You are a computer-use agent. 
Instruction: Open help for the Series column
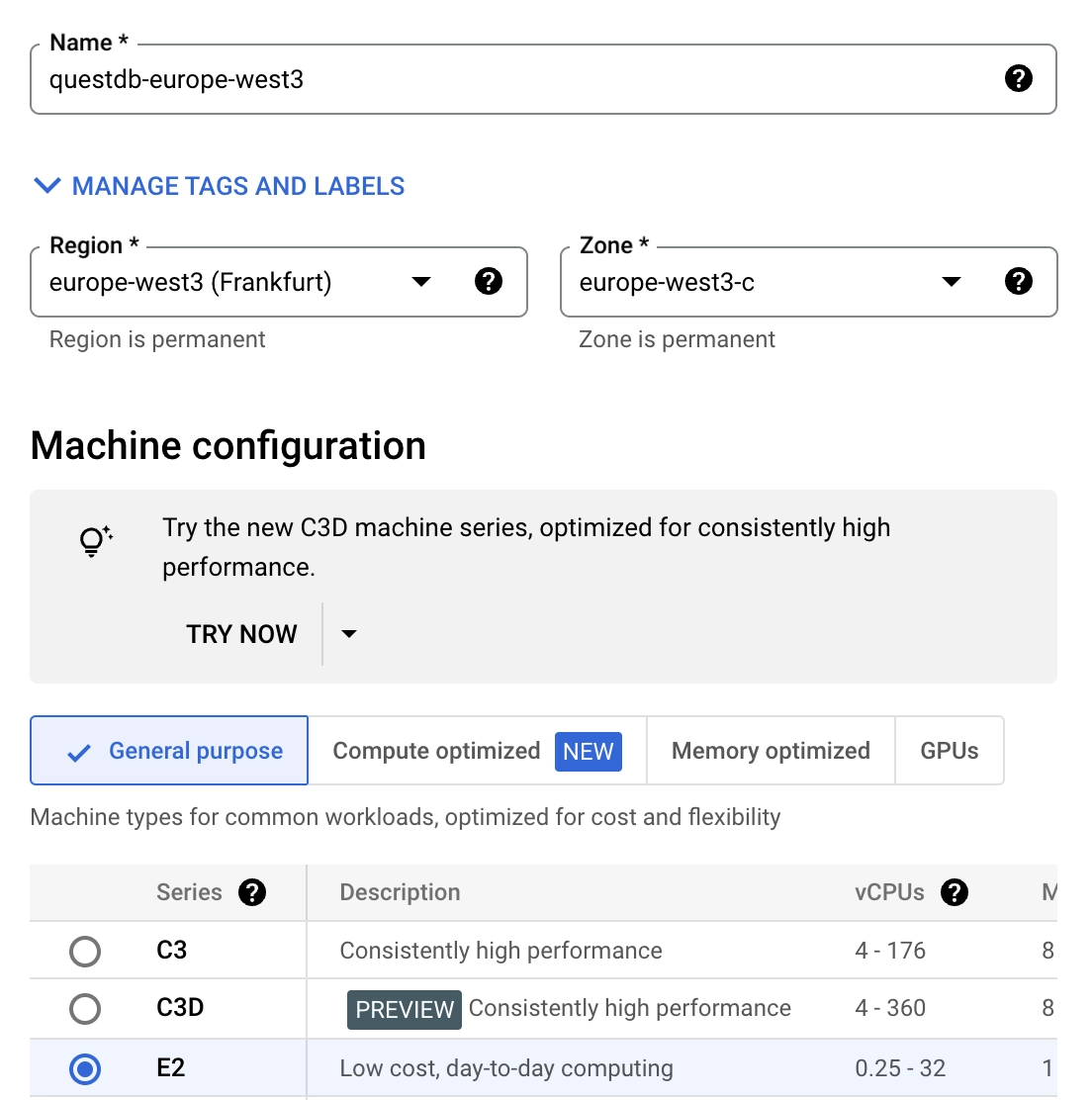pos(252,892)
